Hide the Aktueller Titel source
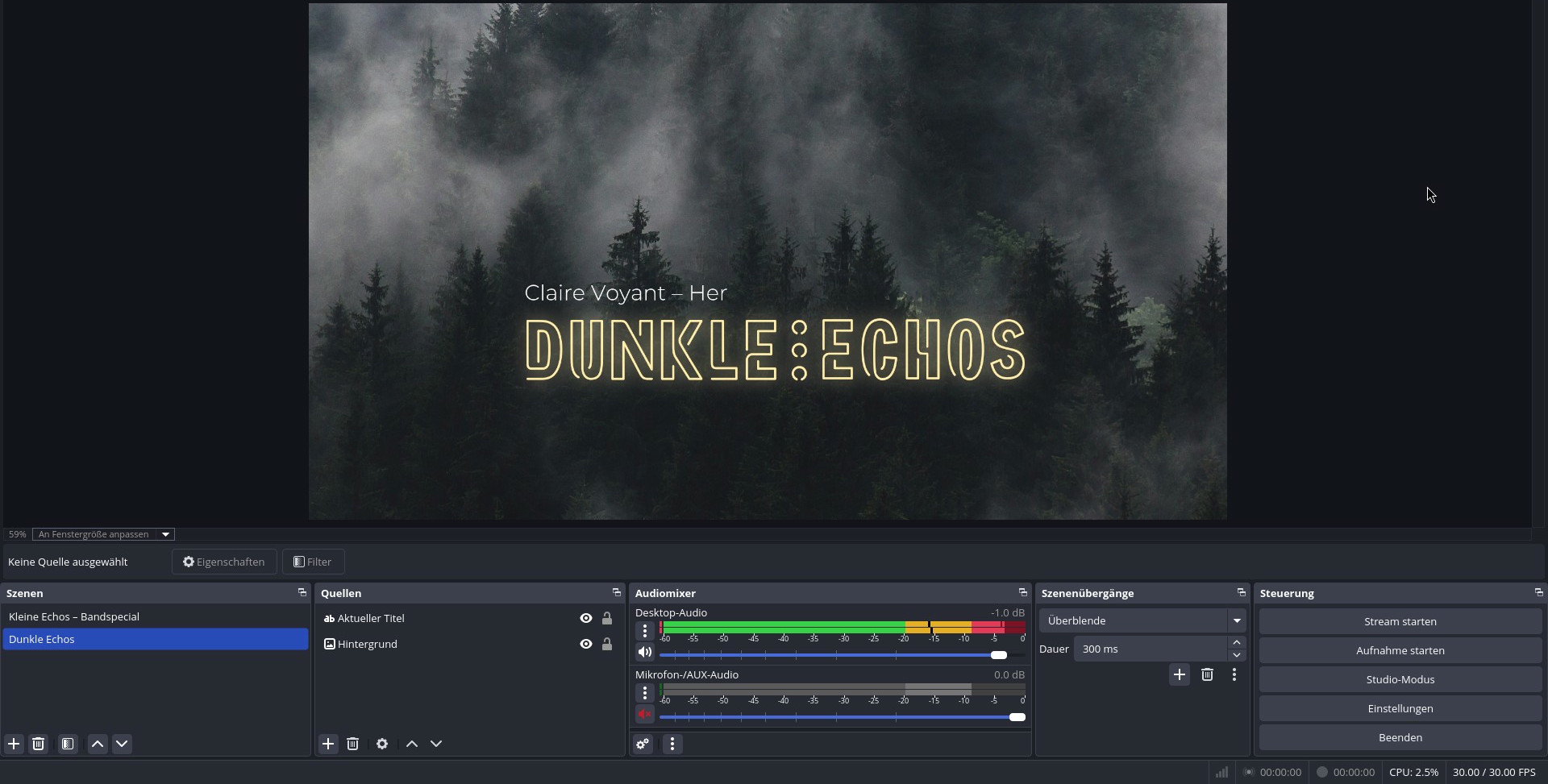The image size is (1548, 784). click(586, 618)
